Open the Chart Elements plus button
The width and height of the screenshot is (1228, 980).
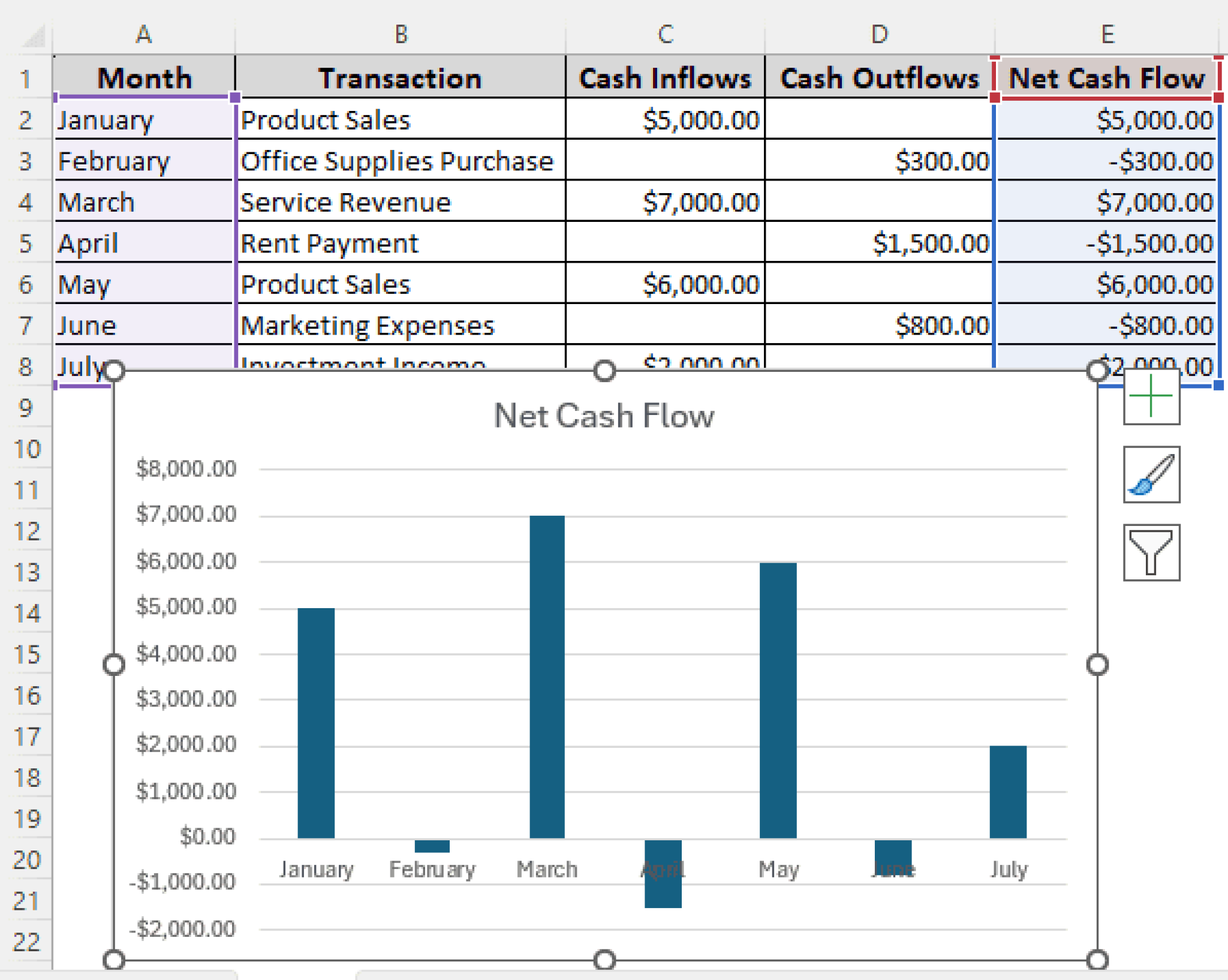(x=1151, y=397)
